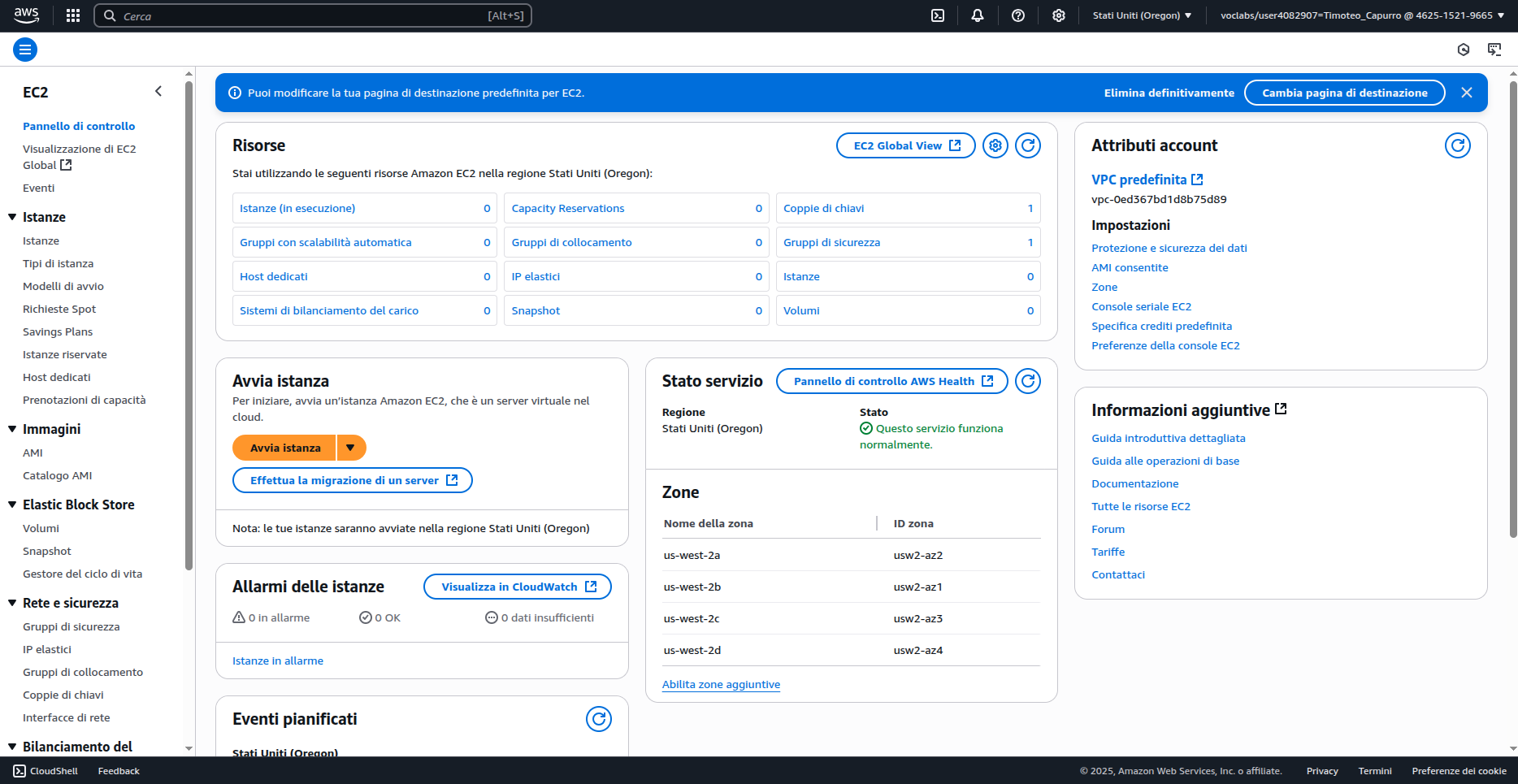Open Feedback in the footer
Viewport: 1518px width, 784px height.
[119, 771]
